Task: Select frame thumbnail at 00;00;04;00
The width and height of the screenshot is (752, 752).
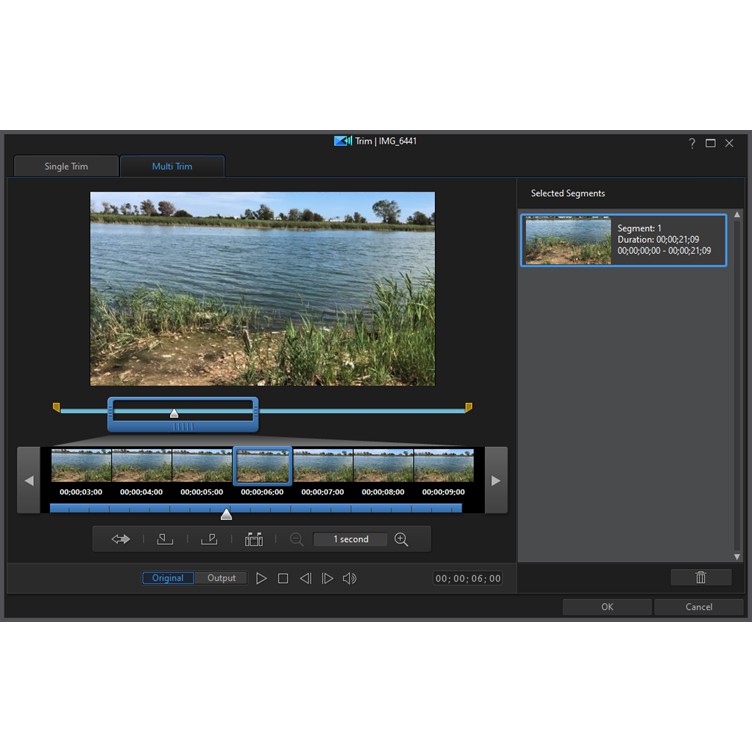Action: click(141, 465)
